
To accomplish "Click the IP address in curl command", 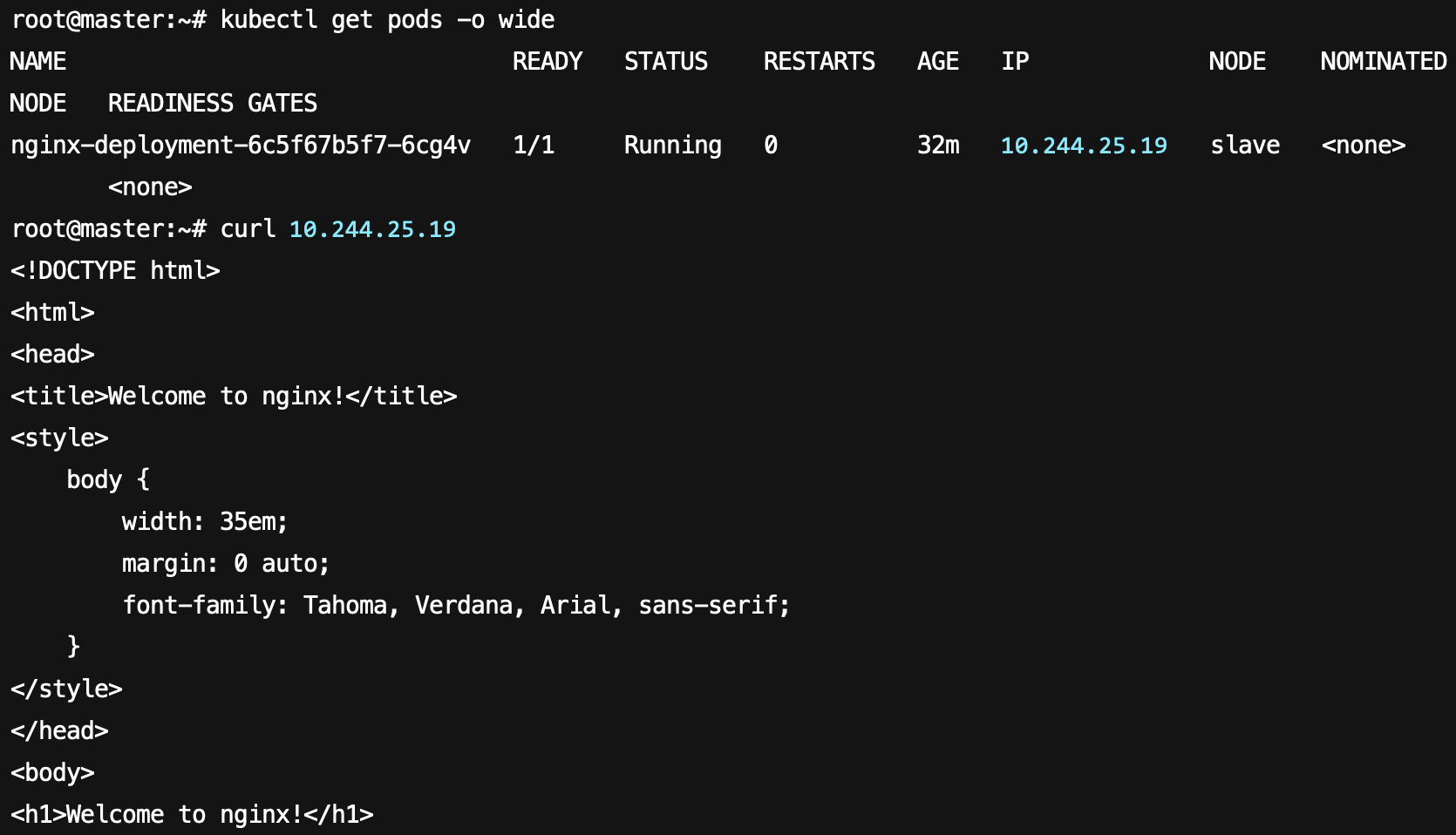I will [372, 229].
